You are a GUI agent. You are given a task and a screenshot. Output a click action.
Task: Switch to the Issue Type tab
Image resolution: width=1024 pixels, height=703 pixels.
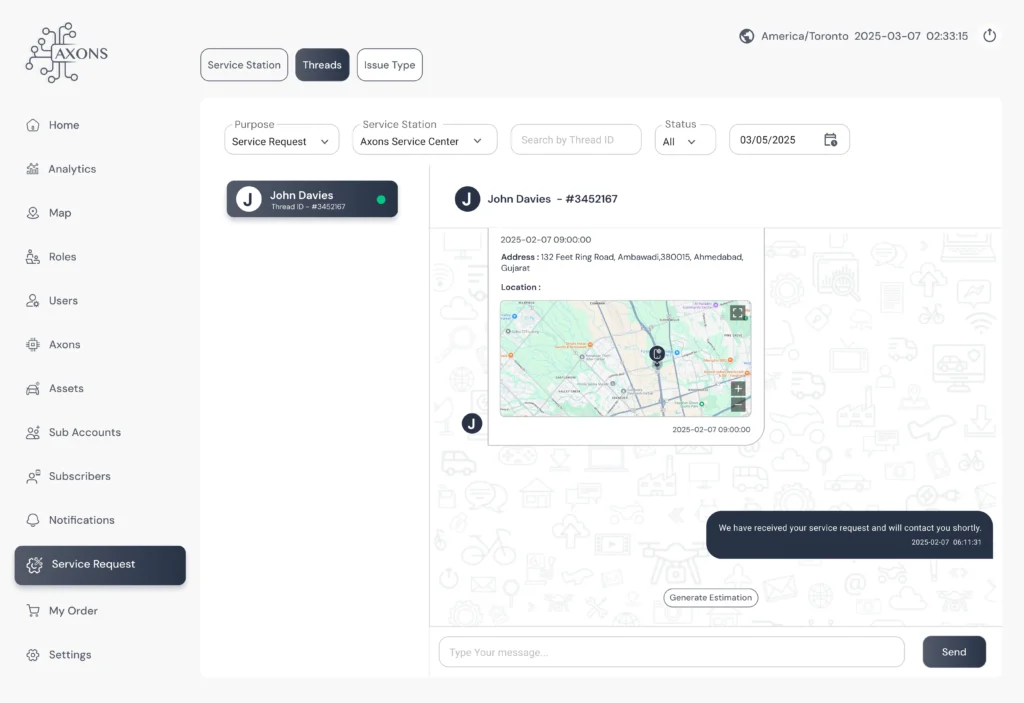389,65
